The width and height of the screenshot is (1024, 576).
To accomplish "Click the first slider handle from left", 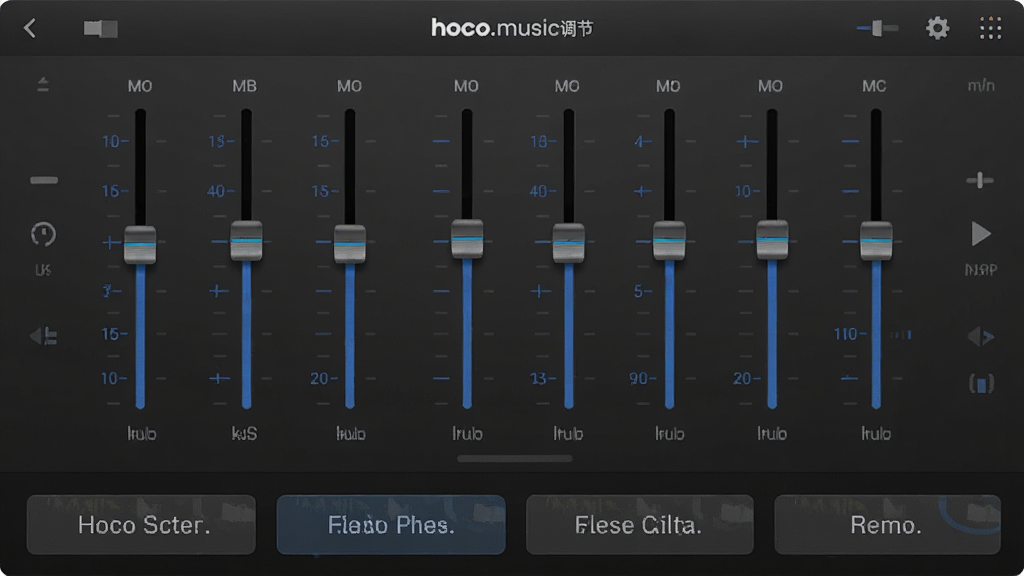I will (140, 245).
